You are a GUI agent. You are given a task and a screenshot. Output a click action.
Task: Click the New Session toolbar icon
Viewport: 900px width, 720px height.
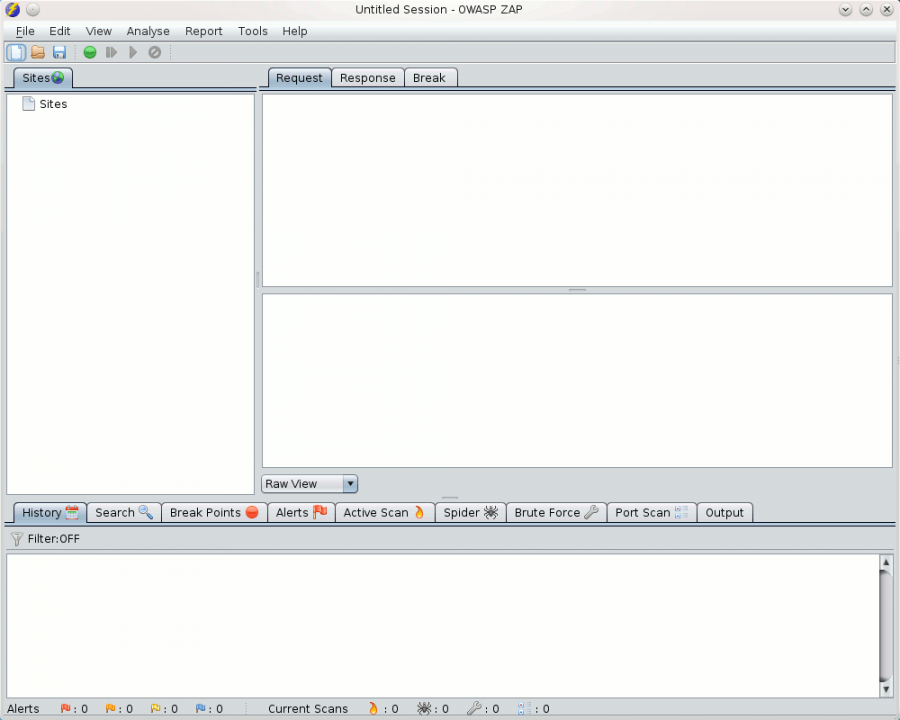tap(16, 52)
